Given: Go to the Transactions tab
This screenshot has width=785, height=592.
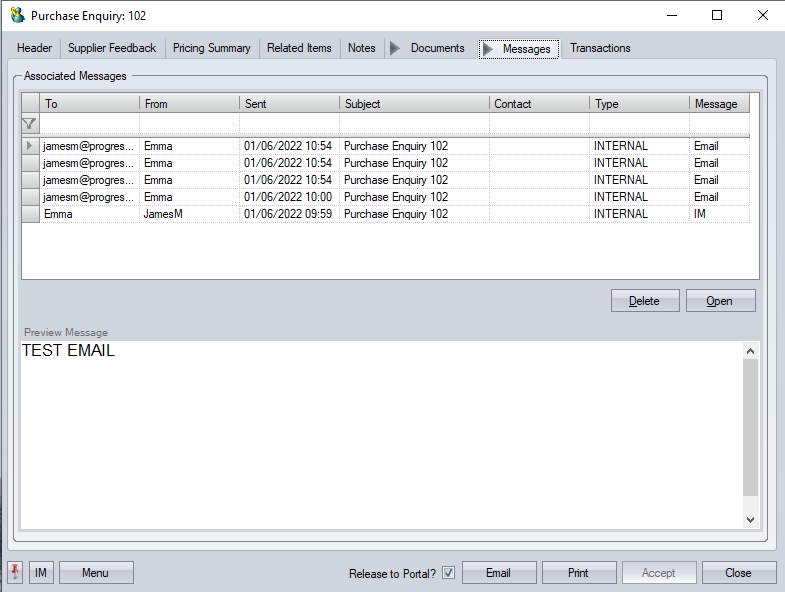Looking at the screenshot, I should pos(600,48).
